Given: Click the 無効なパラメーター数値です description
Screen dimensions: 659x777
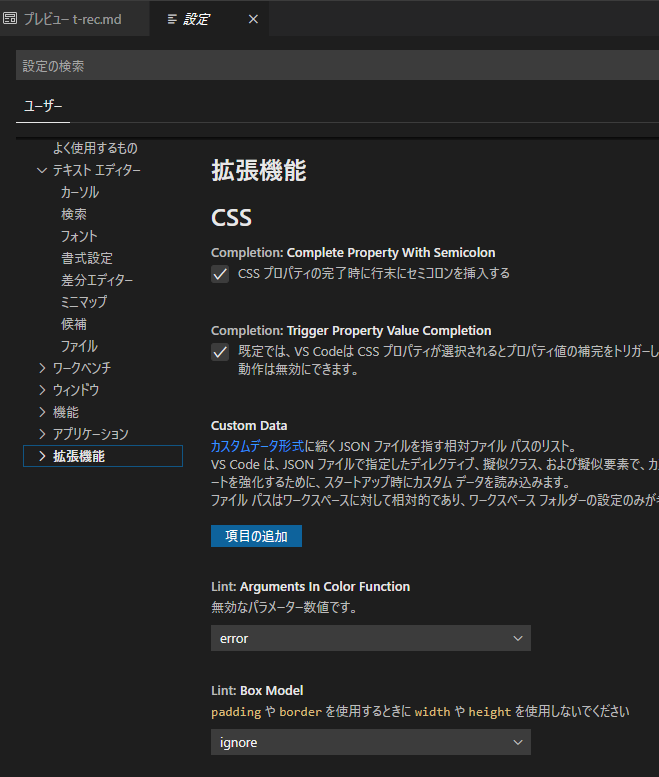Looking at the screenshot, I should pyautogui.click(x=284, y=607).
